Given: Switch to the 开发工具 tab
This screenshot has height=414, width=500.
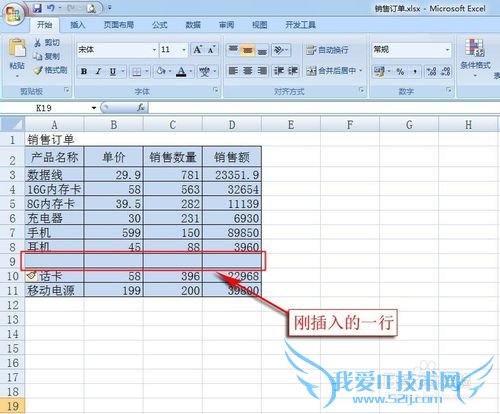Looking at the screenshot, I should (x=300, y=25).
